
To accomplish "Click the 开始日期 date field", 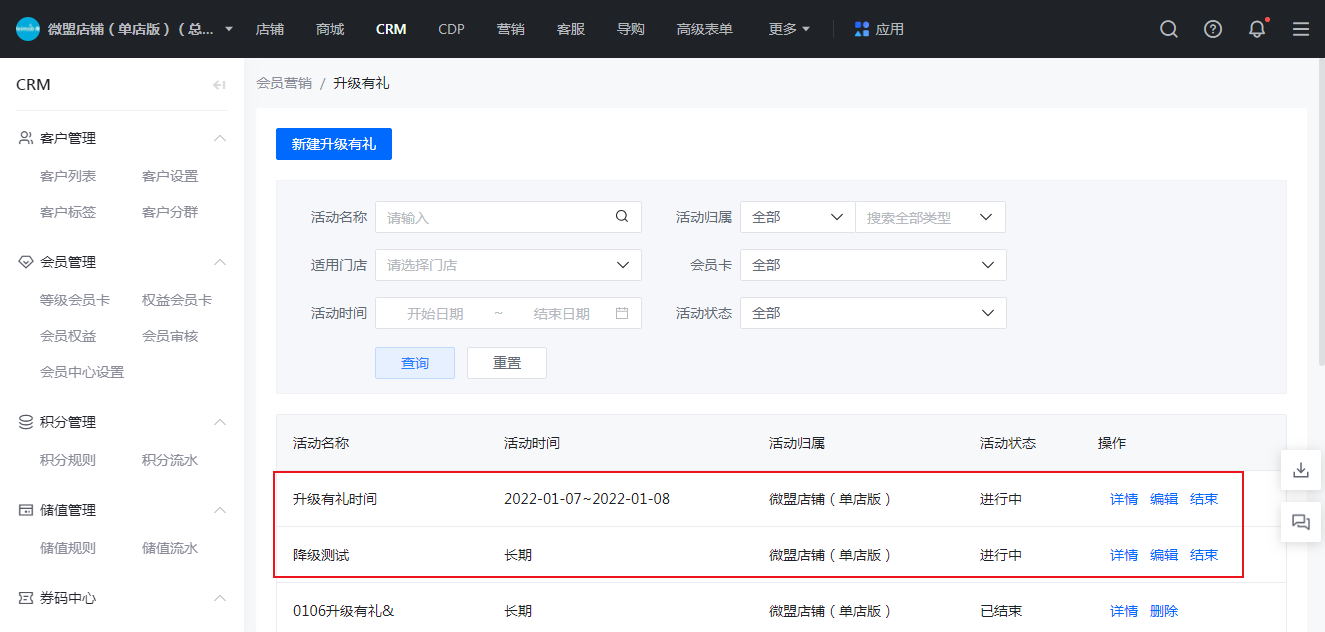I will pos(435,313).
